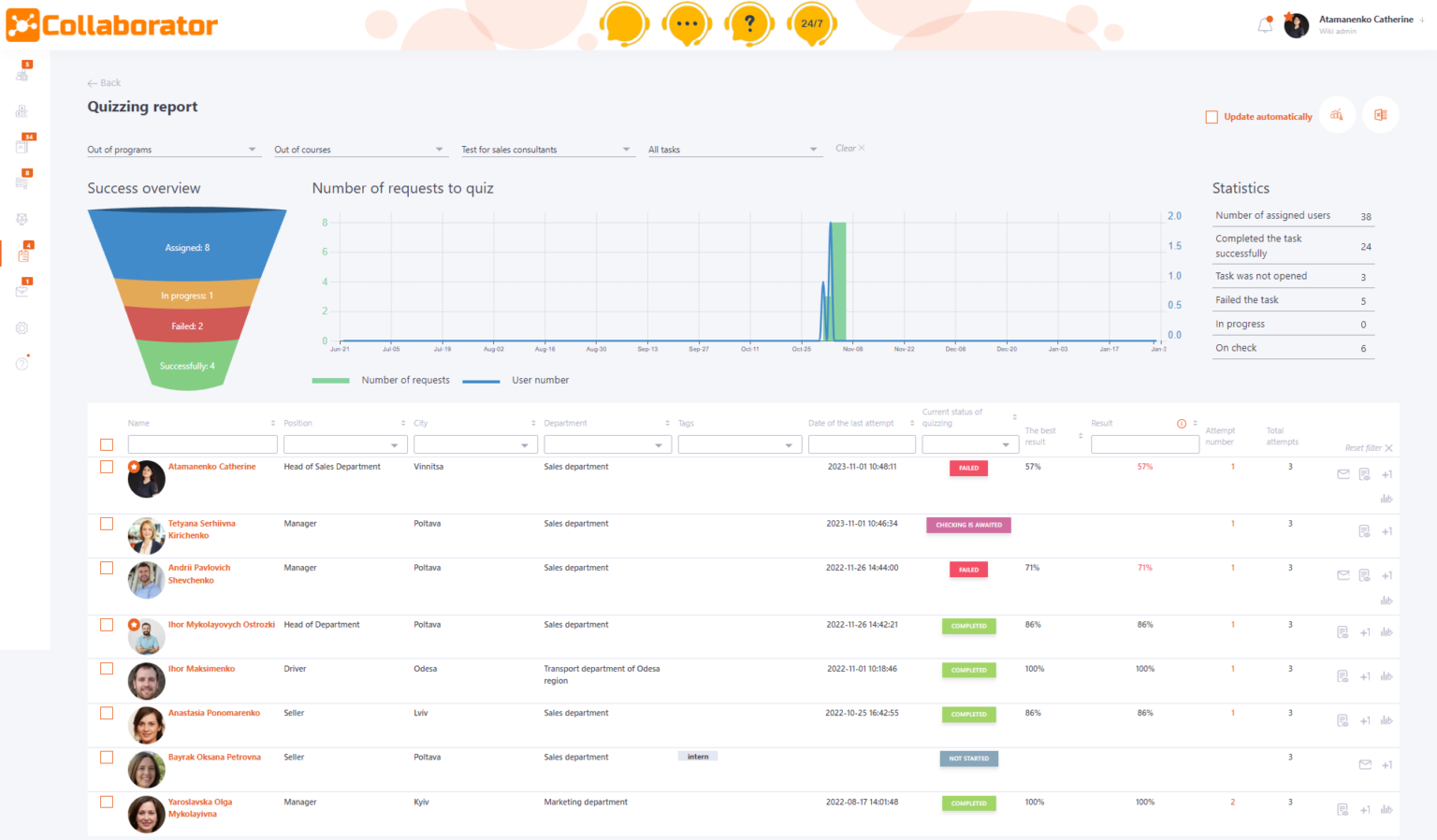Clear the selected report filters
The height and width of the screenshot is (840, 1437).
(849, 148)
